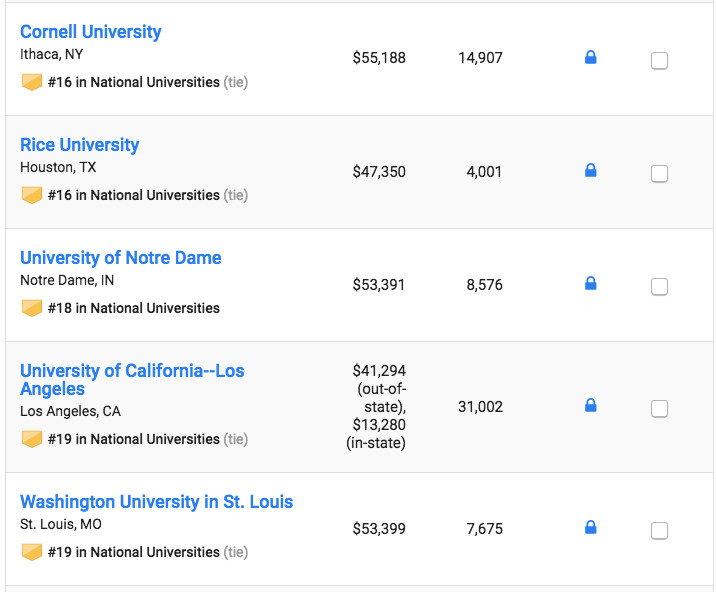Click the lock icon in Cornell University row
This screenshot has height=592, width=716.
(x=590, y=58)
